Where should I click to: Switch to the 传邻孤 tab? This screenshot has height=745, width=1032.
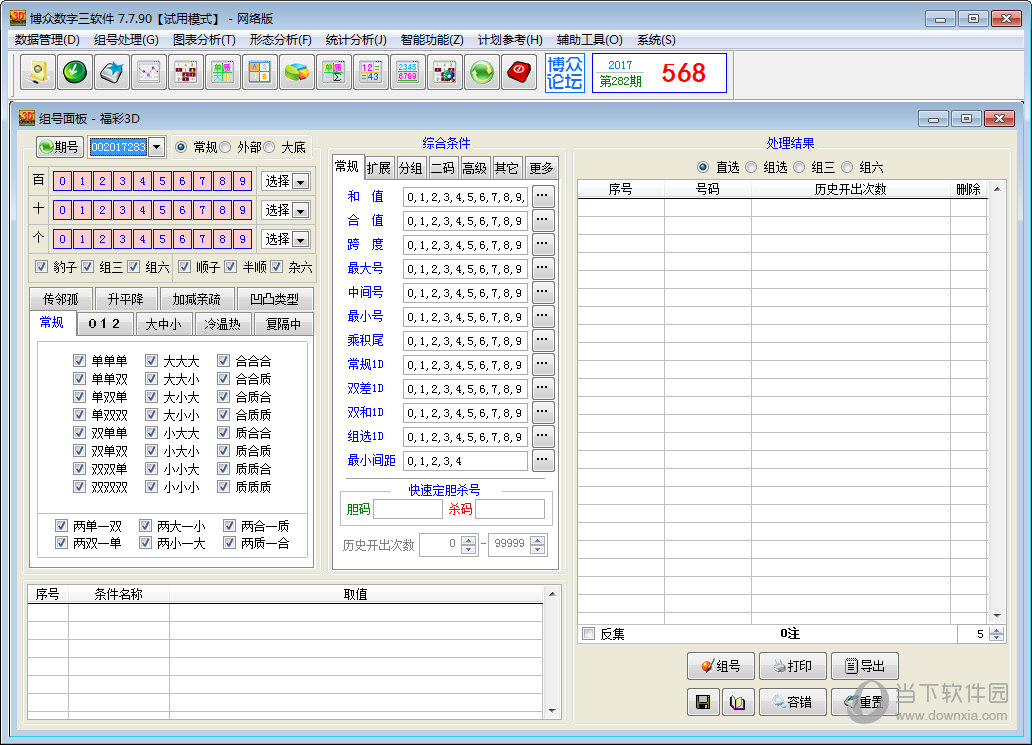(61, 299)
